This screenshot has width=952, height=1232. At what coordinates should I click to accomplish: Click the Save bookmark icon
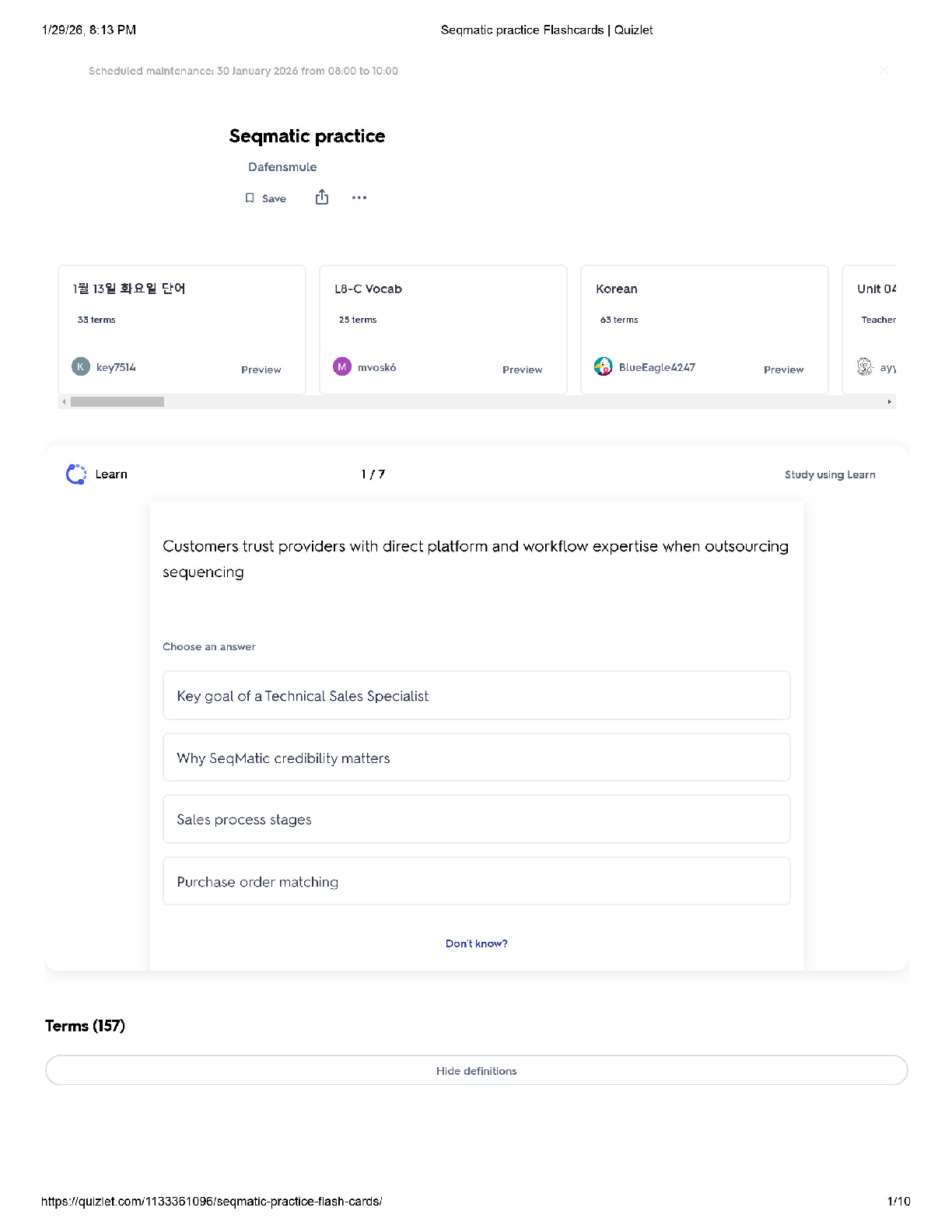coord(250,198)
